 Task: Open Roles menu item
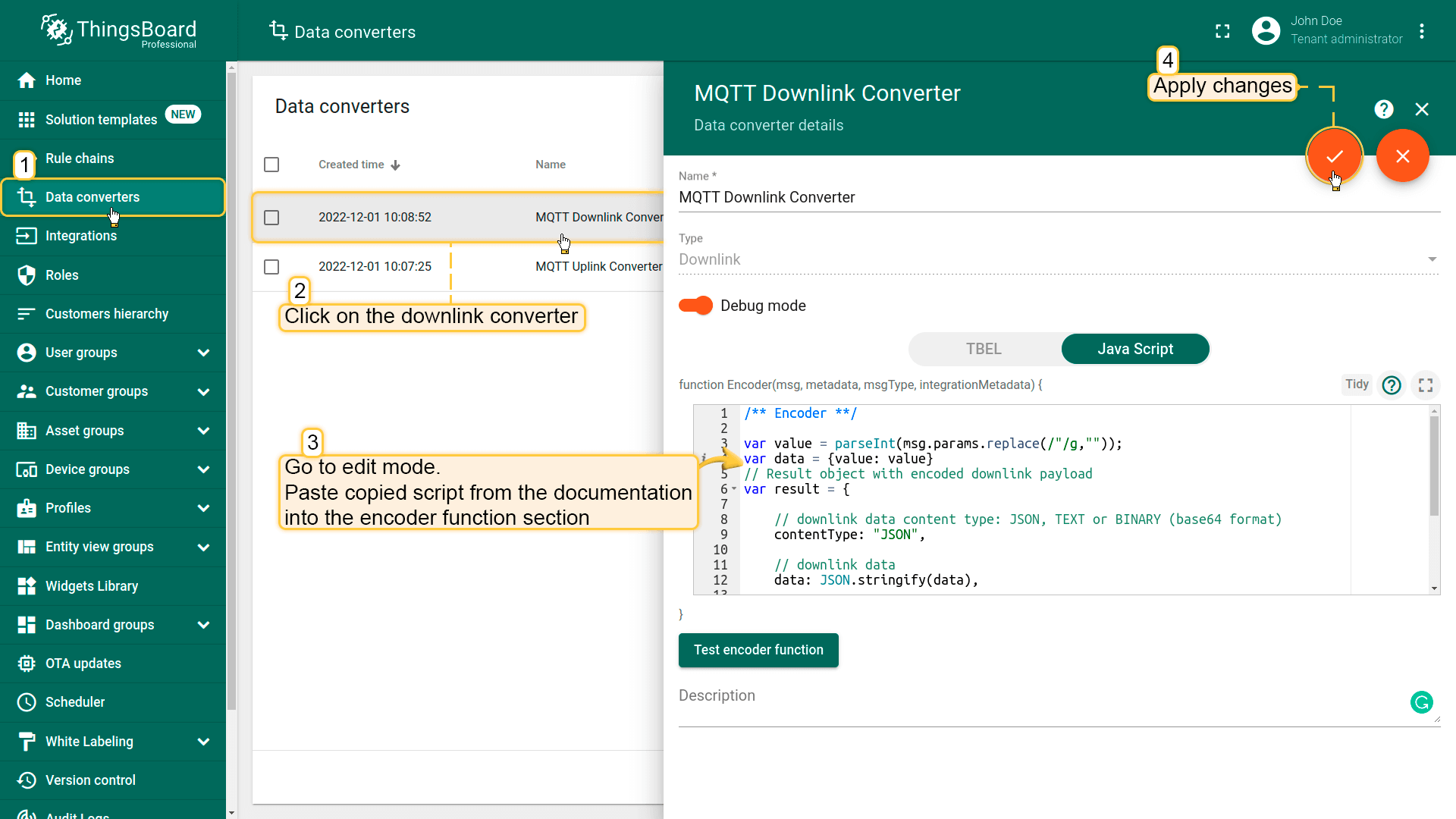coord(113,275)
